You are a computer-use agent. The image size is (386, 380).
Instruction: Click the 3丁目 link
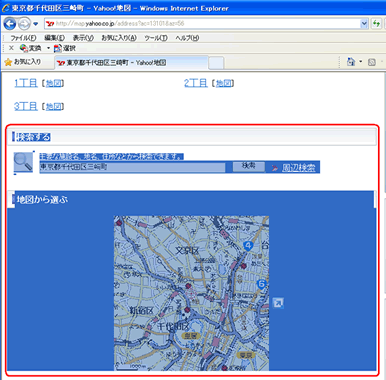26,106
